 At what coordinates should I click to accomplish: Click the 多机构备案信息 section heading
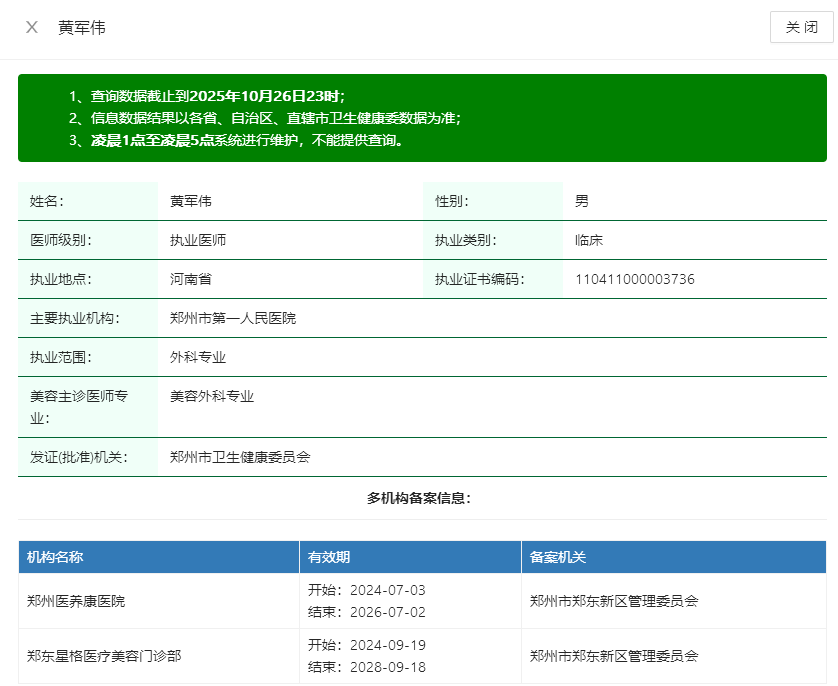point(419,498)
